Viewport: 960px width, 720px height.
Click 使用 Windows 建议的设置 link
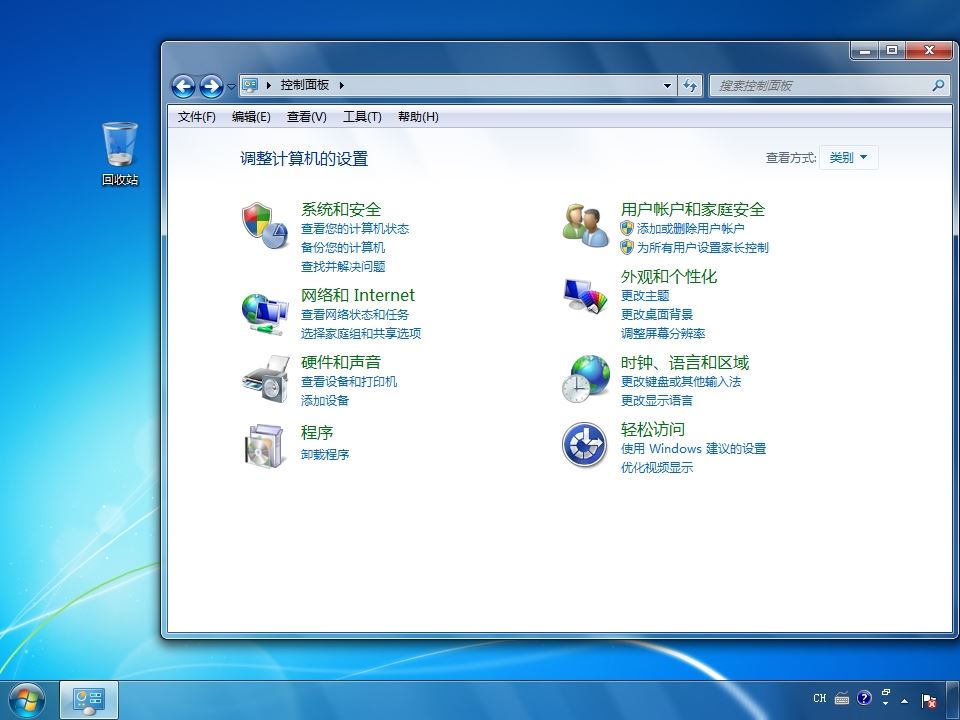[x=694, y=448]
